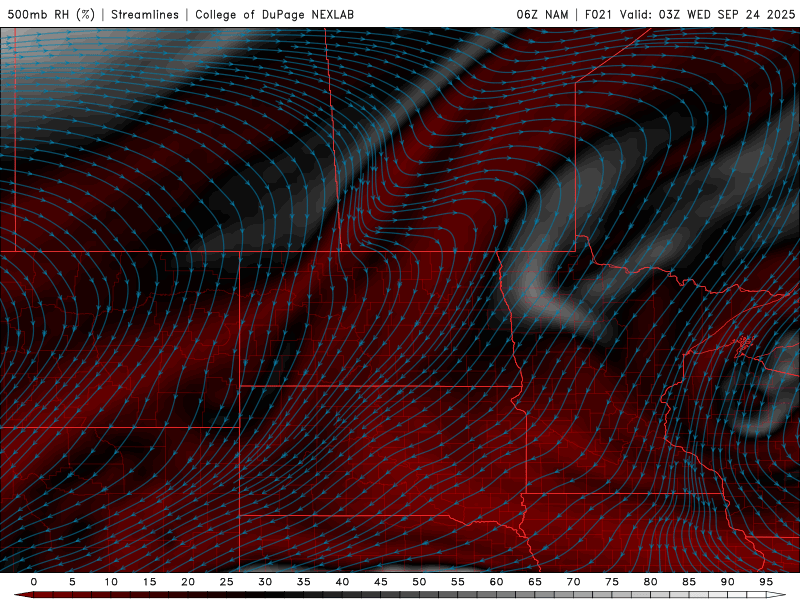Click the "10" label on color scale

point(111,582)
